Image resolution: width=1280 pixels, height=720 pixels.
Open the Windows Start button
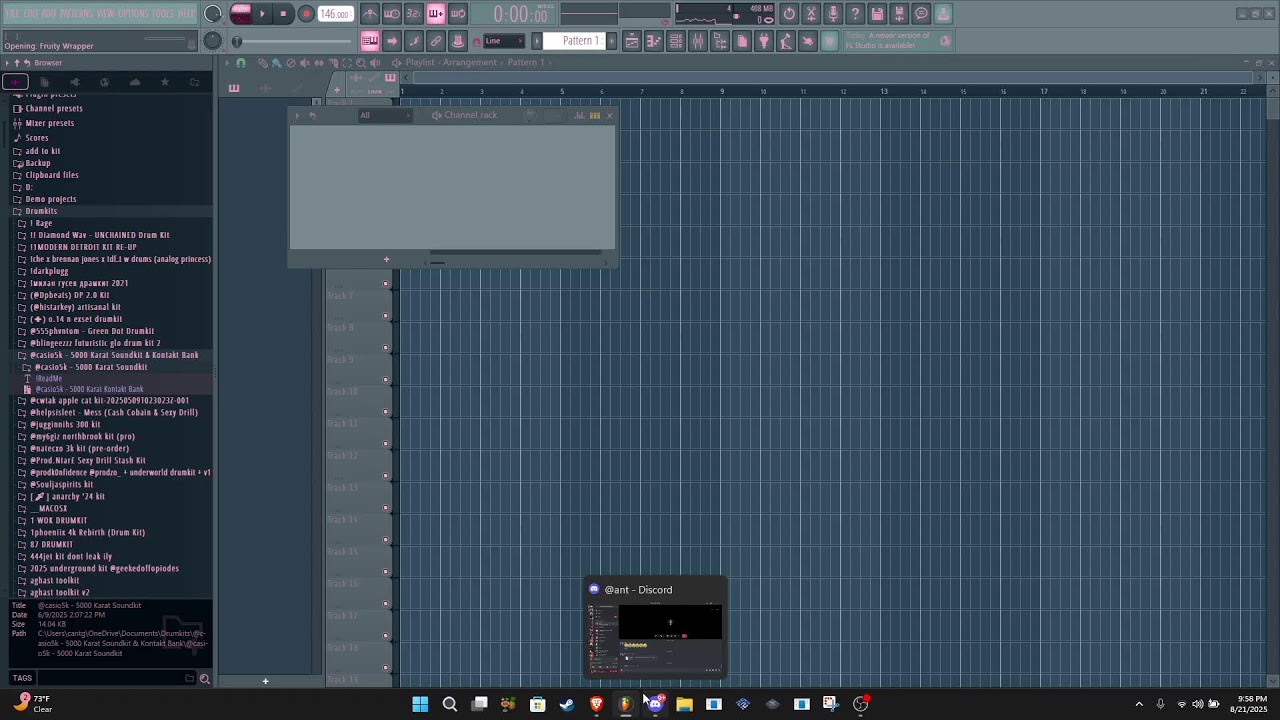(420, 704)
